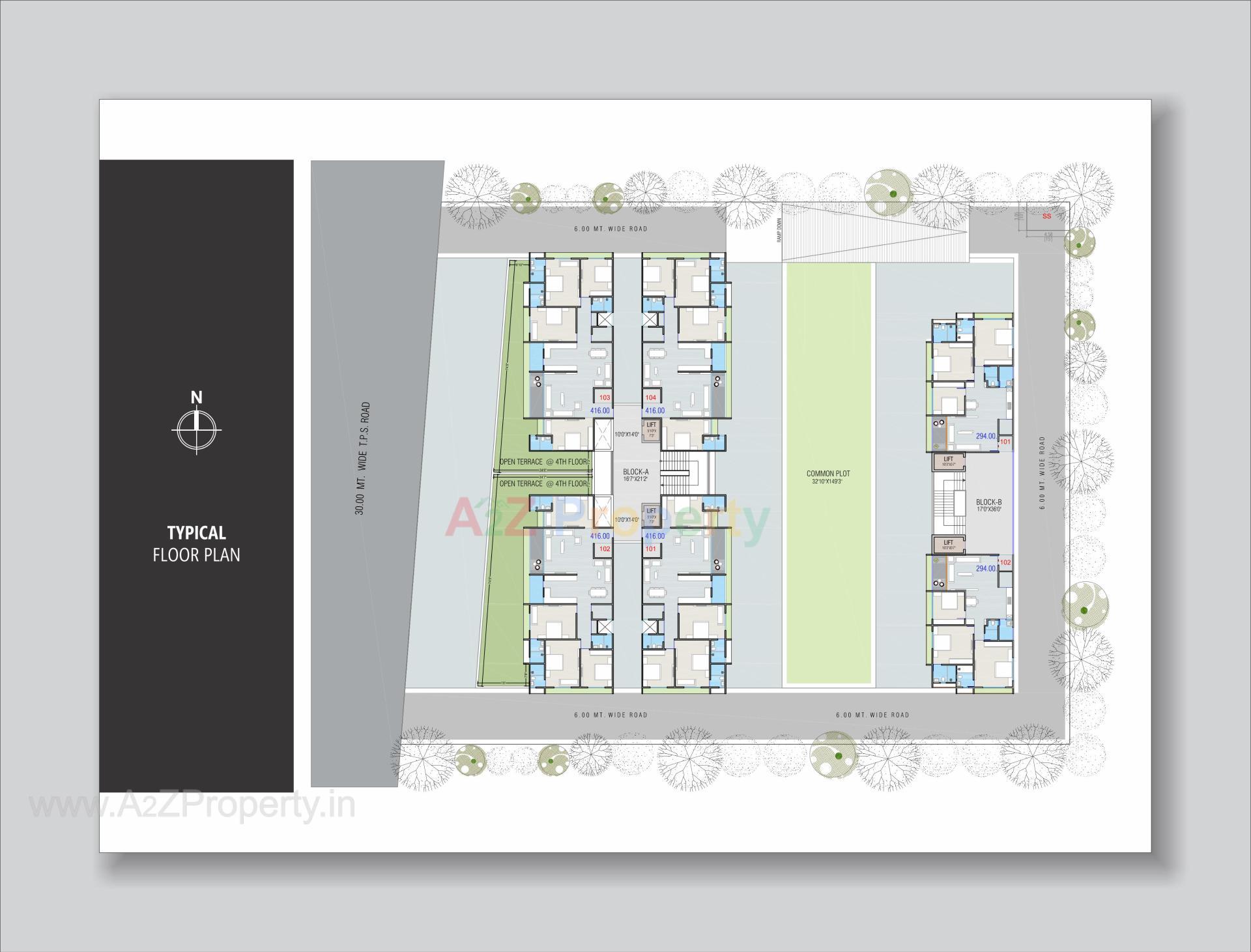1251x952 pixels.
Task: Click the north compass symbol
Action: pos(197,429)
